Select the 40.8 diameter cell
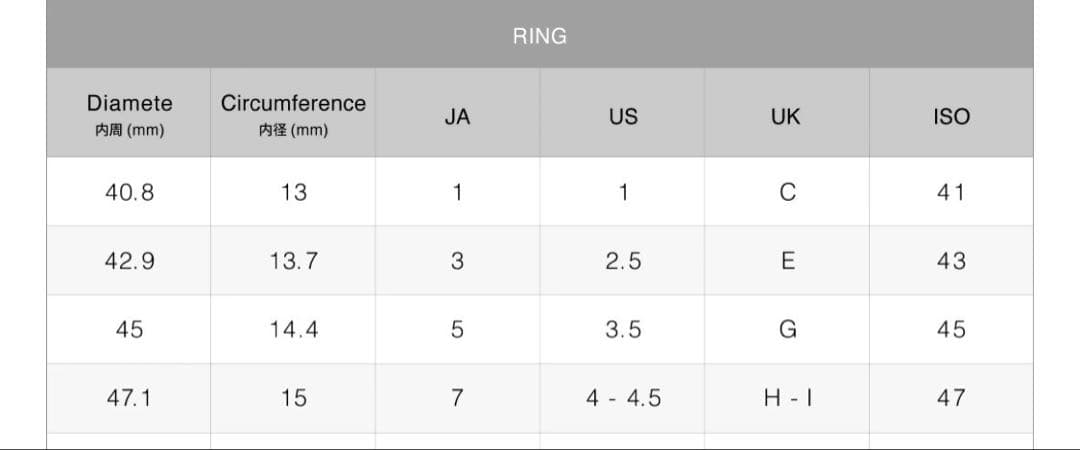This screenshot has width=1080, height=450. point(129,192)
